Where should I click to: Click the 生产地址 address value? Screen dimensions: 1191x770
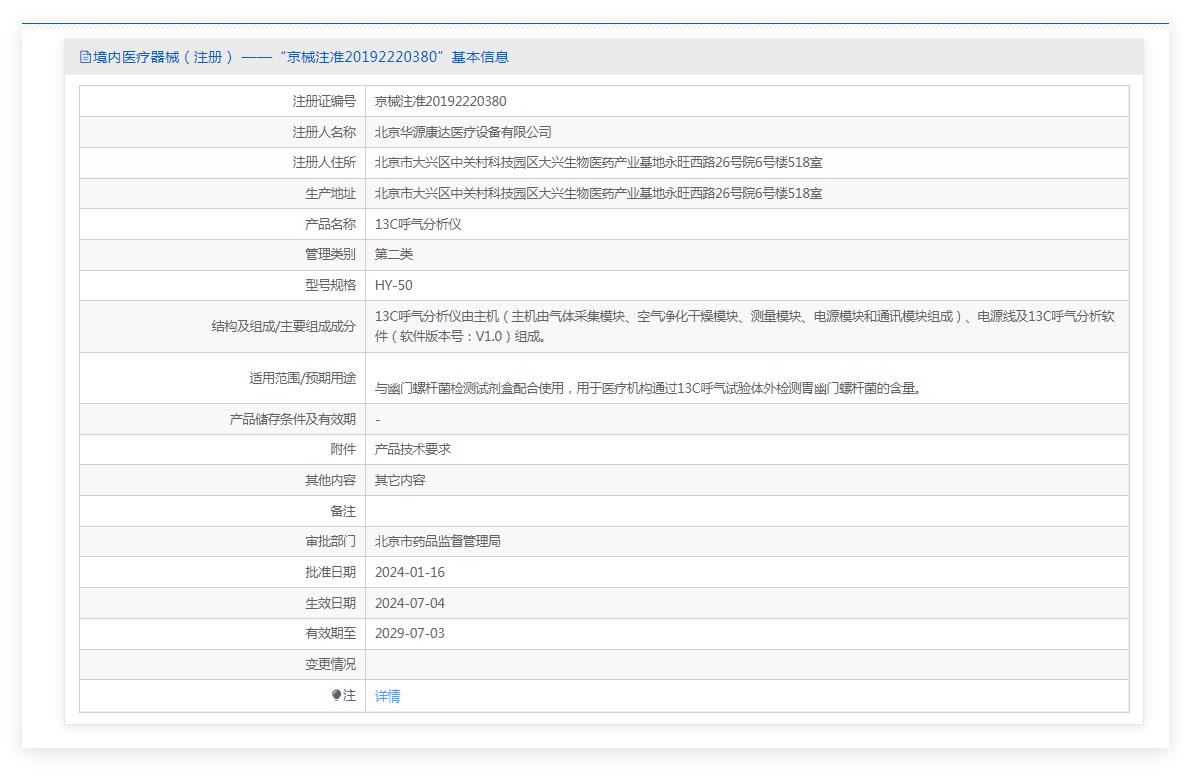(x=598, y=193)
